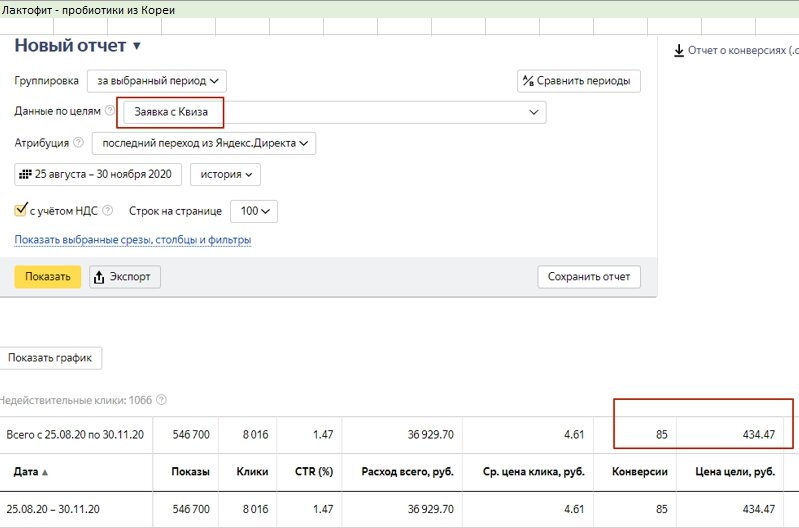Click bottom row average click price 4.61
799x528 pixels.
click(574, 509)
